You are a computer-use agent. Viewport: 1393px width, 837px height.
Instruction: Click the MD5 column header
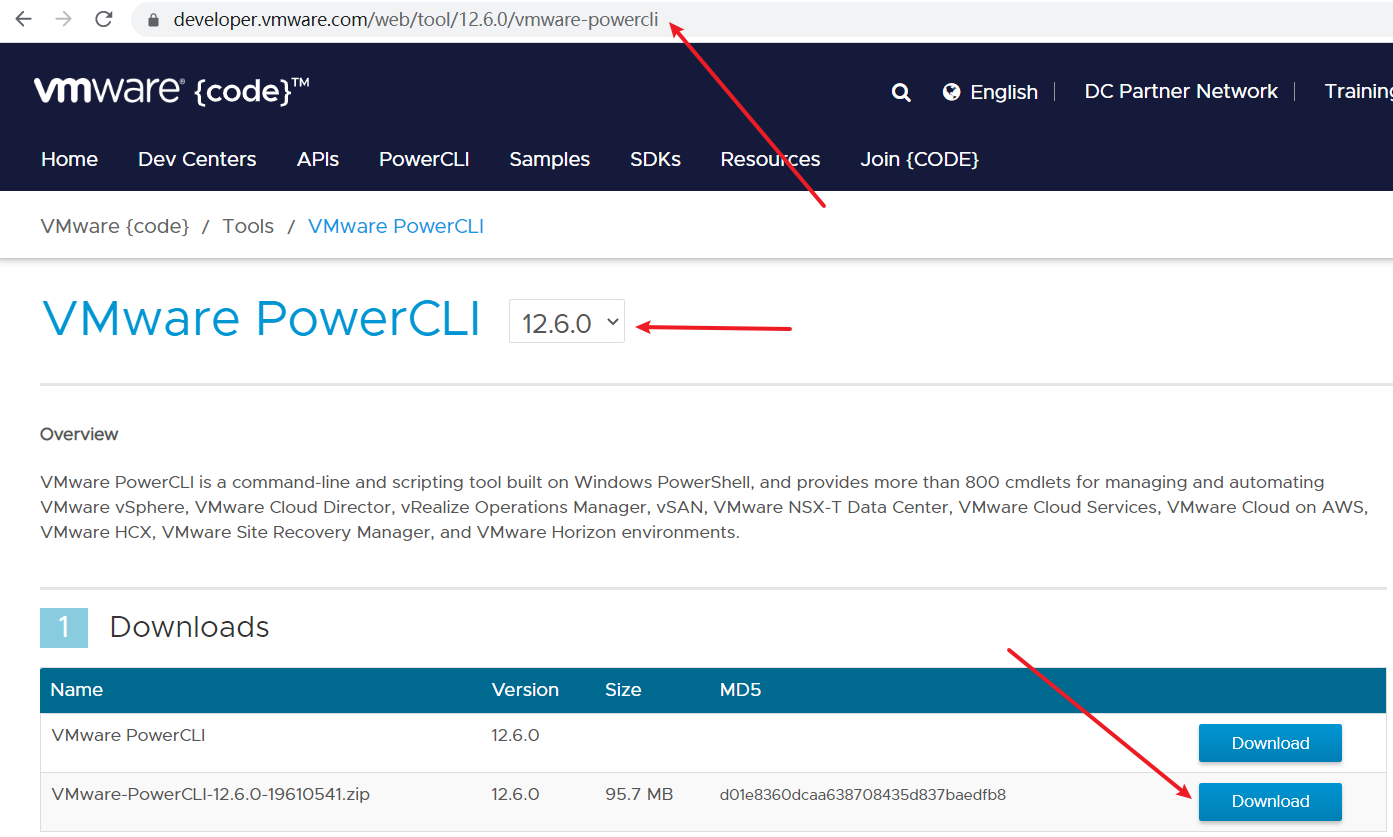point(740,690)
